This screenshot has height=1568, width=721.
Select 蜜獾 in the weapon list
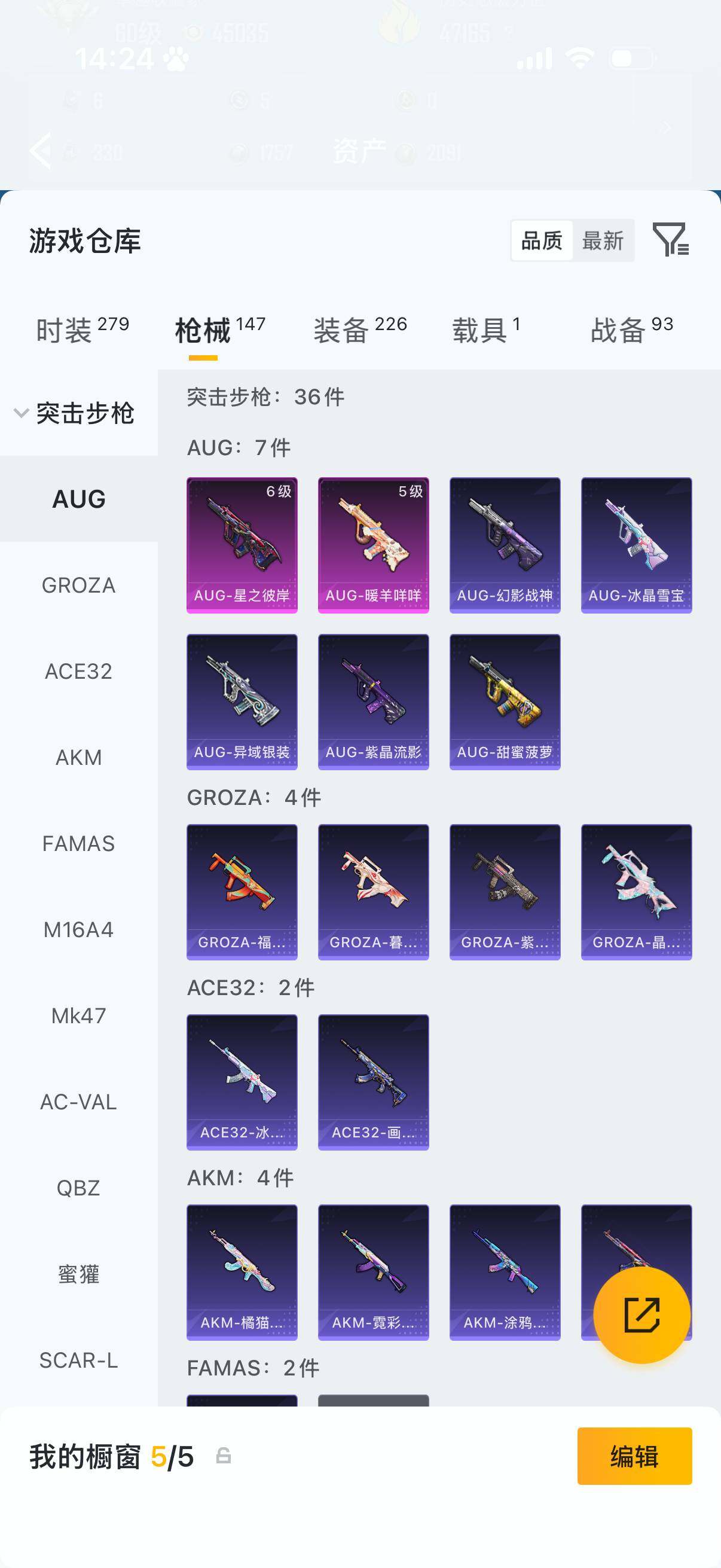click(x=78, y=1274)
